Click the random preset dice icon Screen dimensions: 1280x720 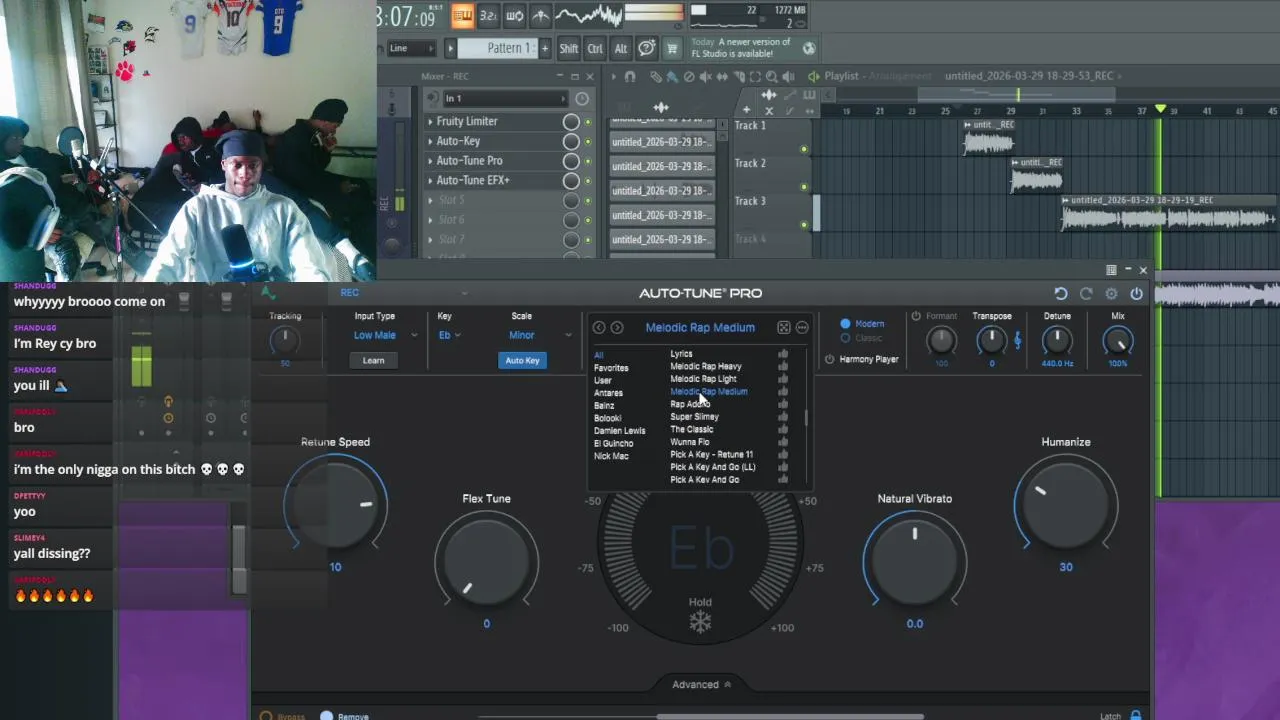point(784,328)
